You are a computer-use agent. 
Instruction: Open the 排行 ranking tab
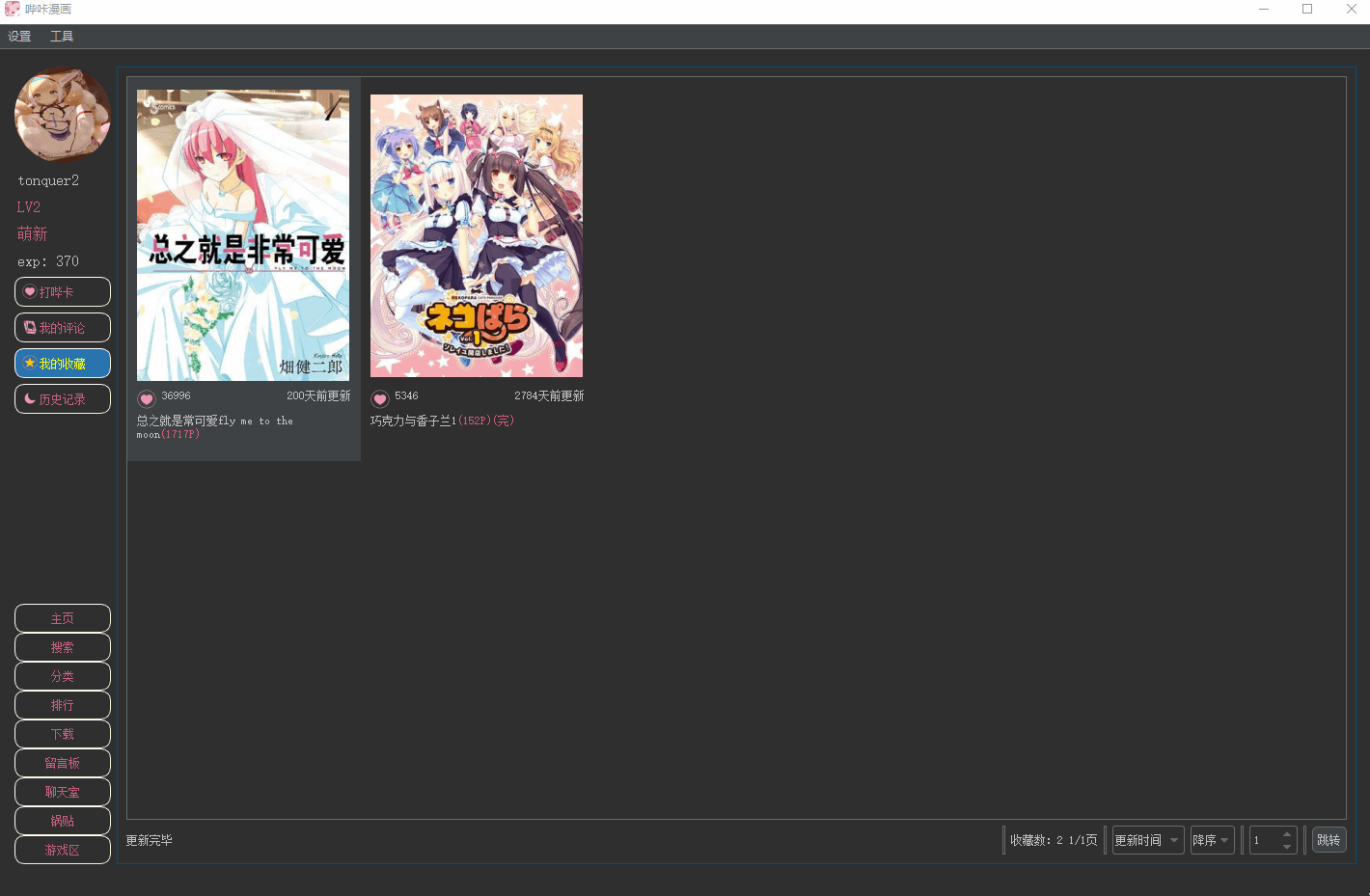pyautogui.click(x=63, y=705)
